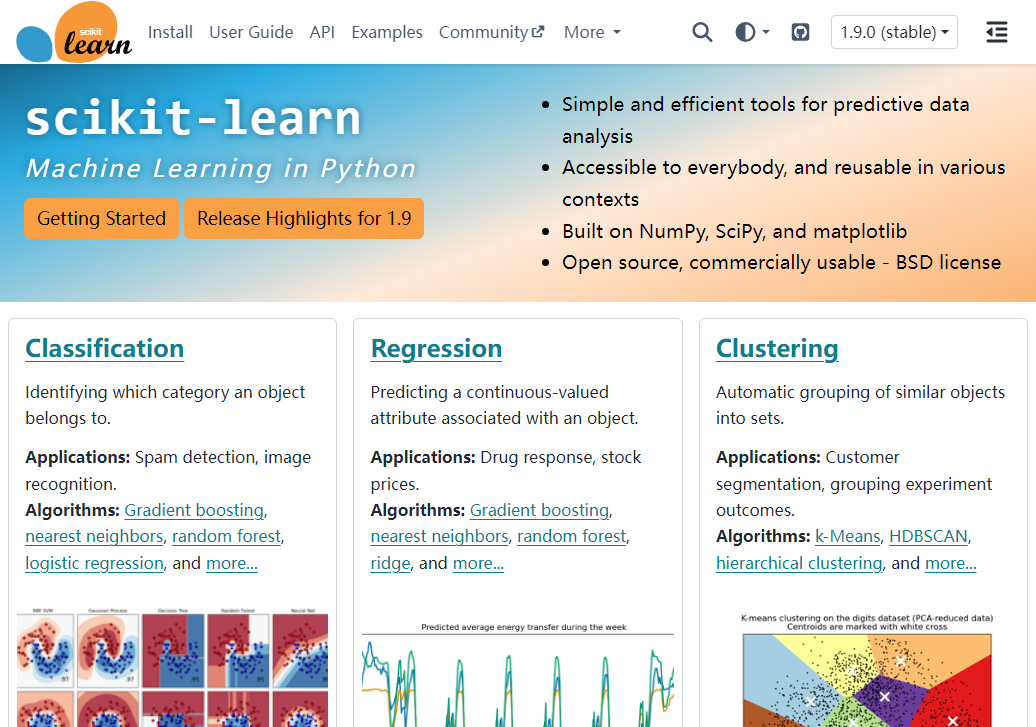
Task: Open the Classification heading link
Action: click(104, 348)
